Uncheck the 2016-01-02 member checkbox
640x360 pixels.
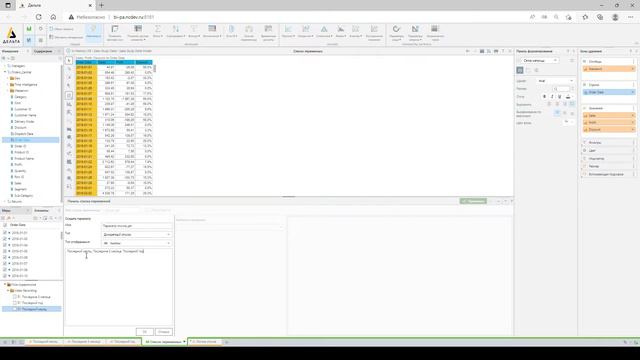[x=5, y=239]
